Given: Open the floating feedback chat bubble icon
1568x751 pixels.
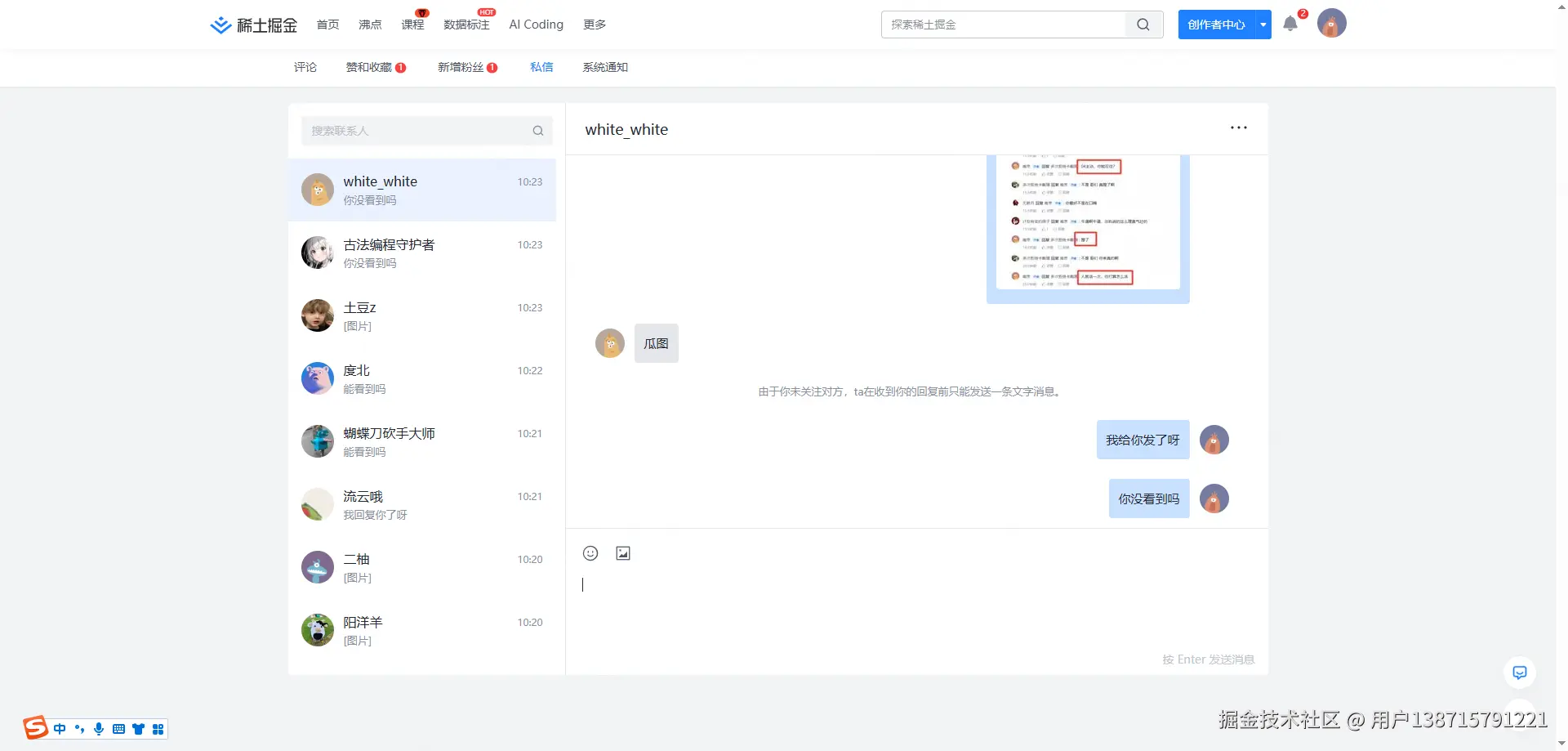Looking at the screenshot, I should pyautogui.click(x=1519, y=672).
